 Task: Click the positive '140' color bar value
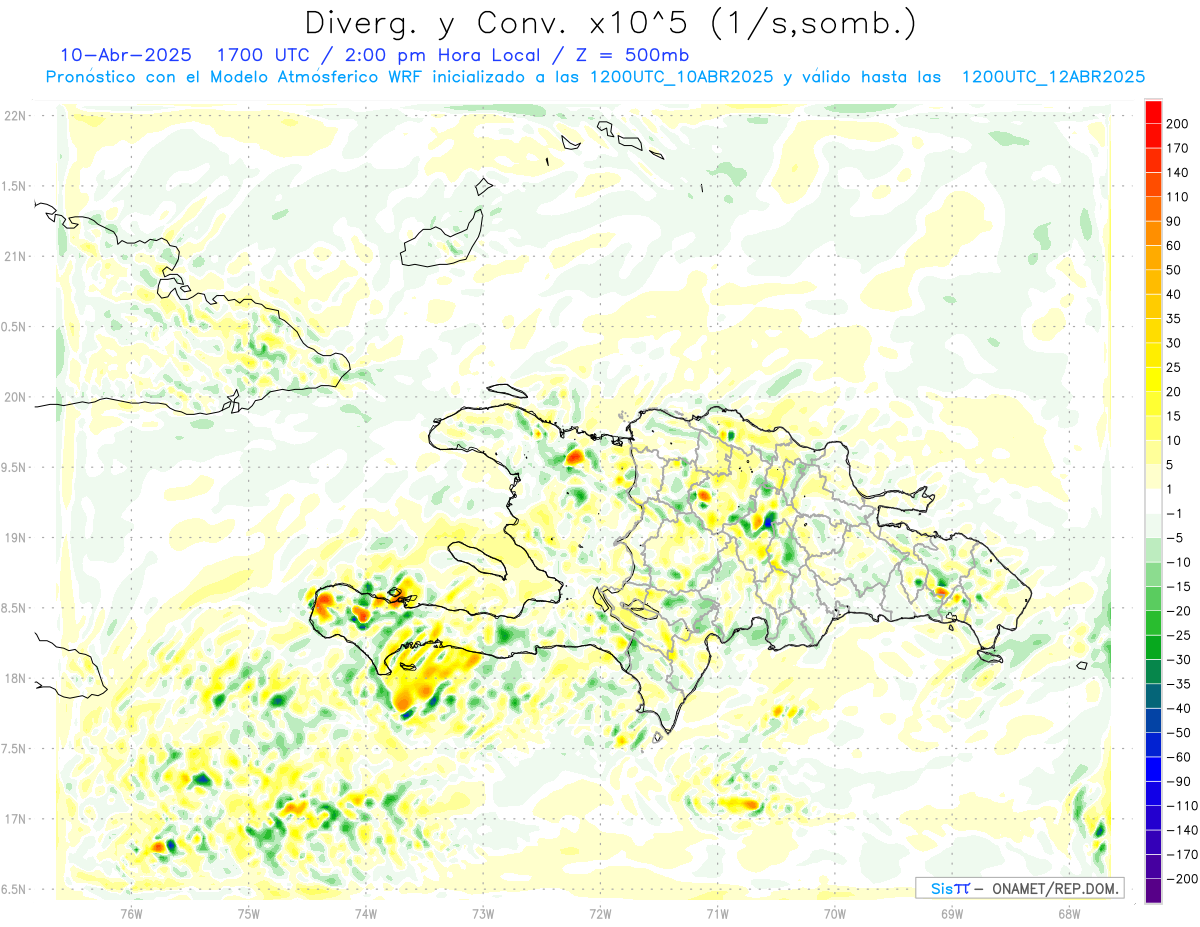click(1176, 173)
